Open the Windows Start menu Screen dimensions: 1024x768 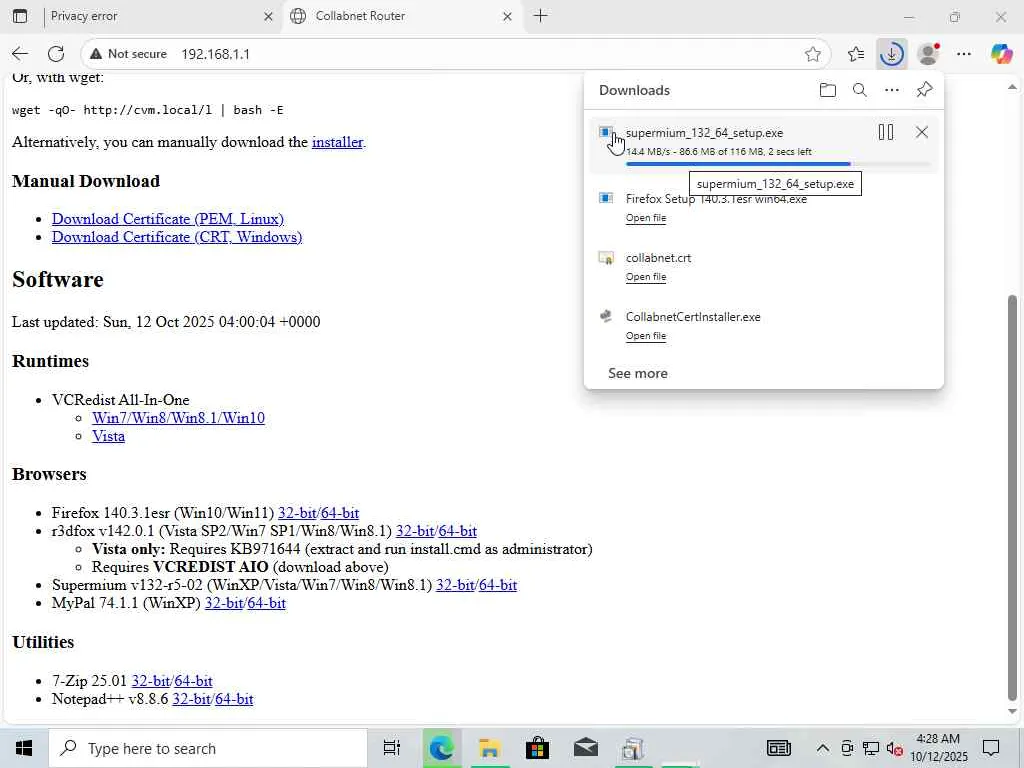[x=24, y=748]
